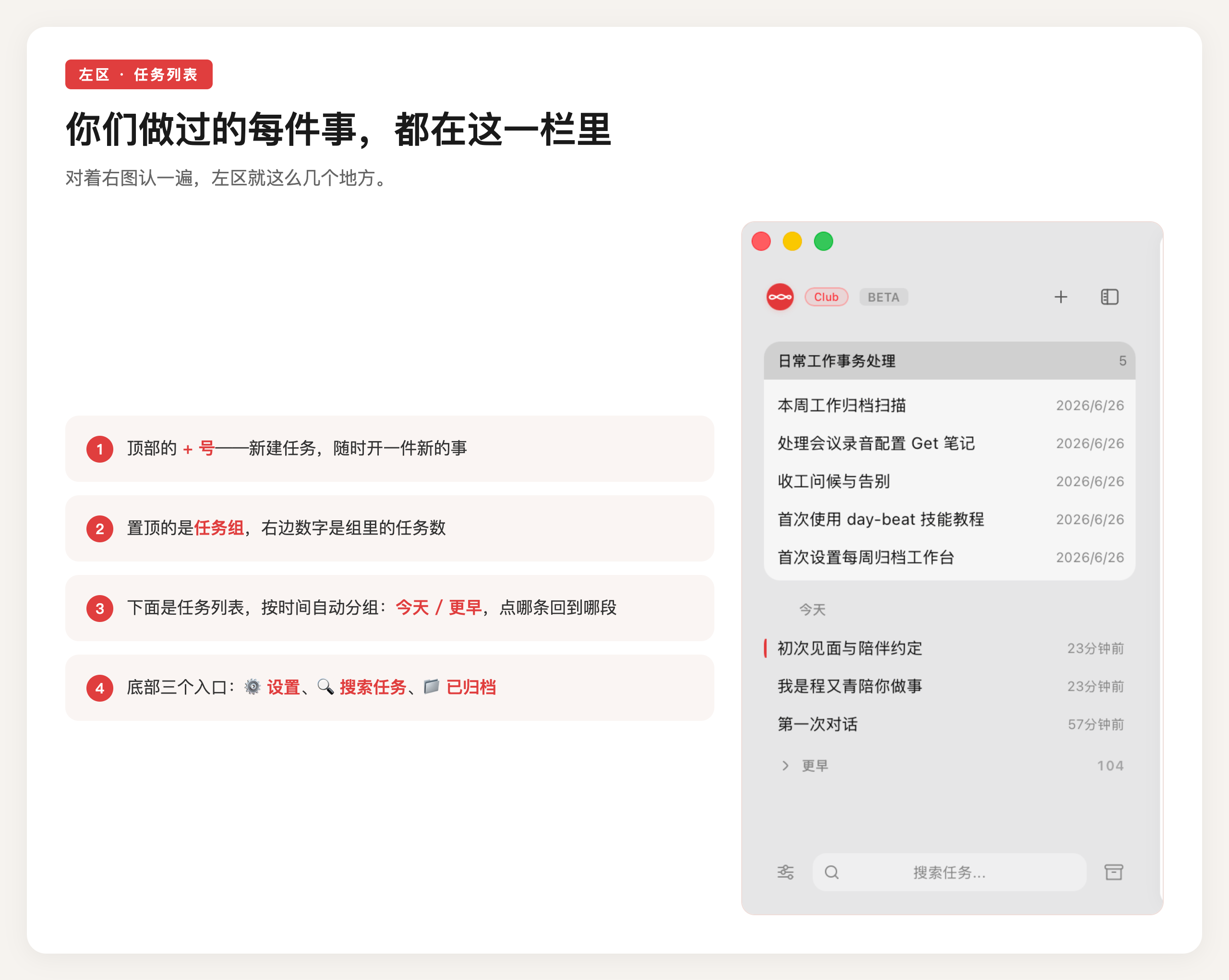Expand the 更早 section chevron

(785, 765)
